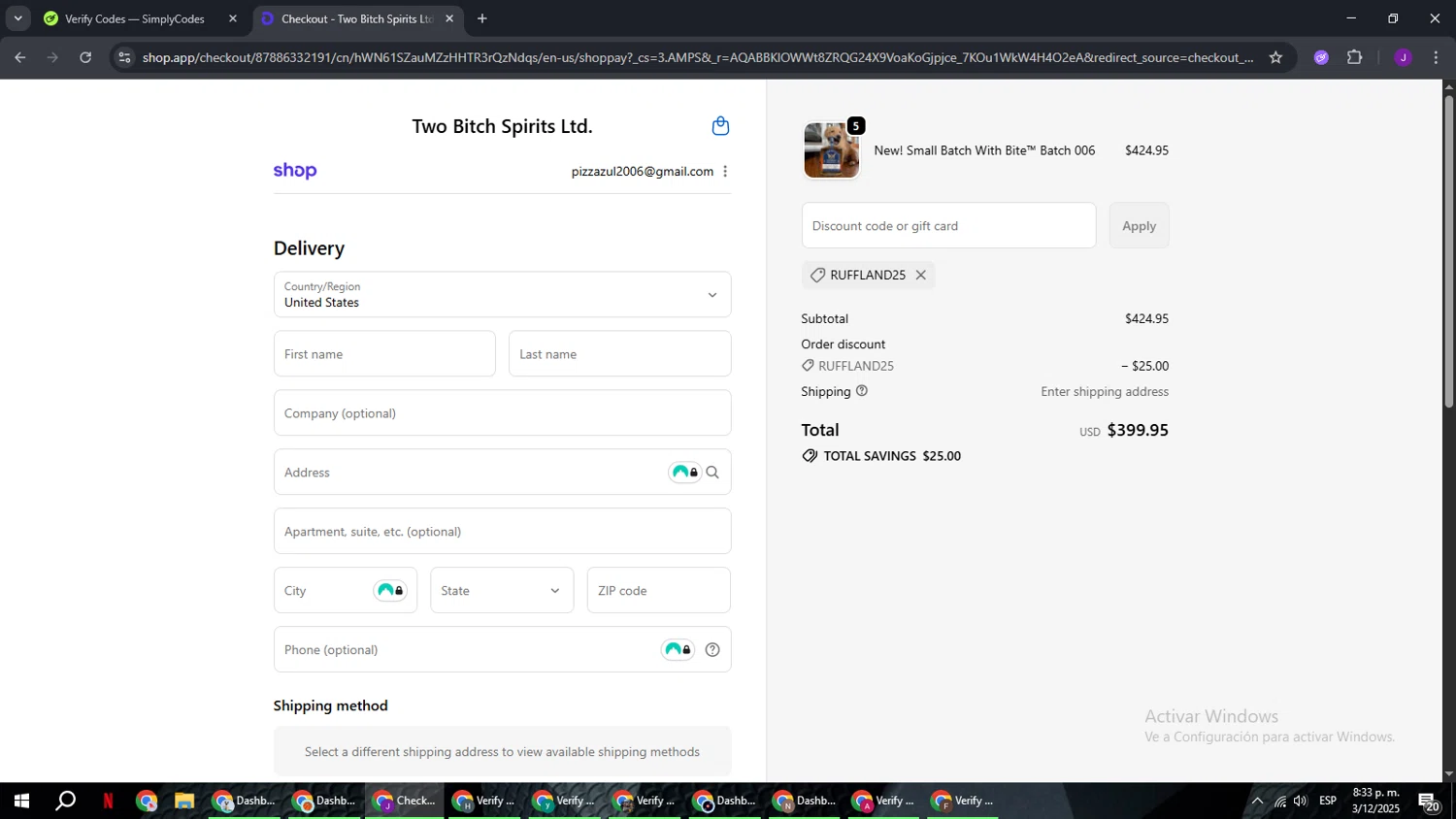Viewport: 1456px width, 819px height.
Task: Click the password manager icon in Address field
Action: 684,473
